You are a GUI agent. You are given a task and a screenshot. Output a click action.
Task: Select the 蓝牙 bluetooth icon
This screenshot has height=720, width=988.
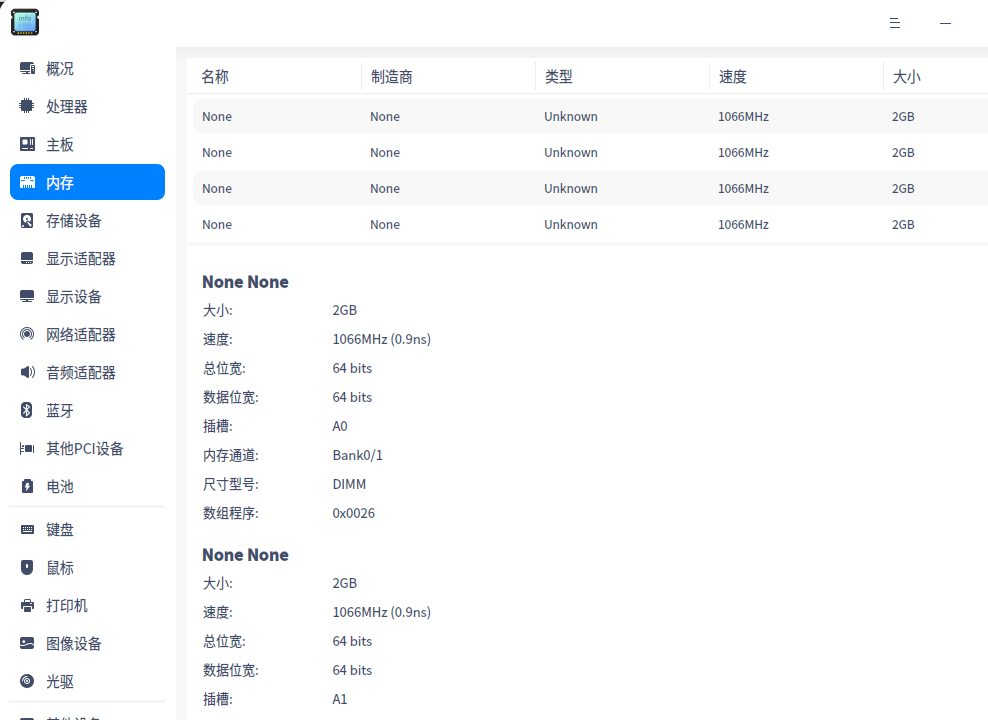click(27, 410)
